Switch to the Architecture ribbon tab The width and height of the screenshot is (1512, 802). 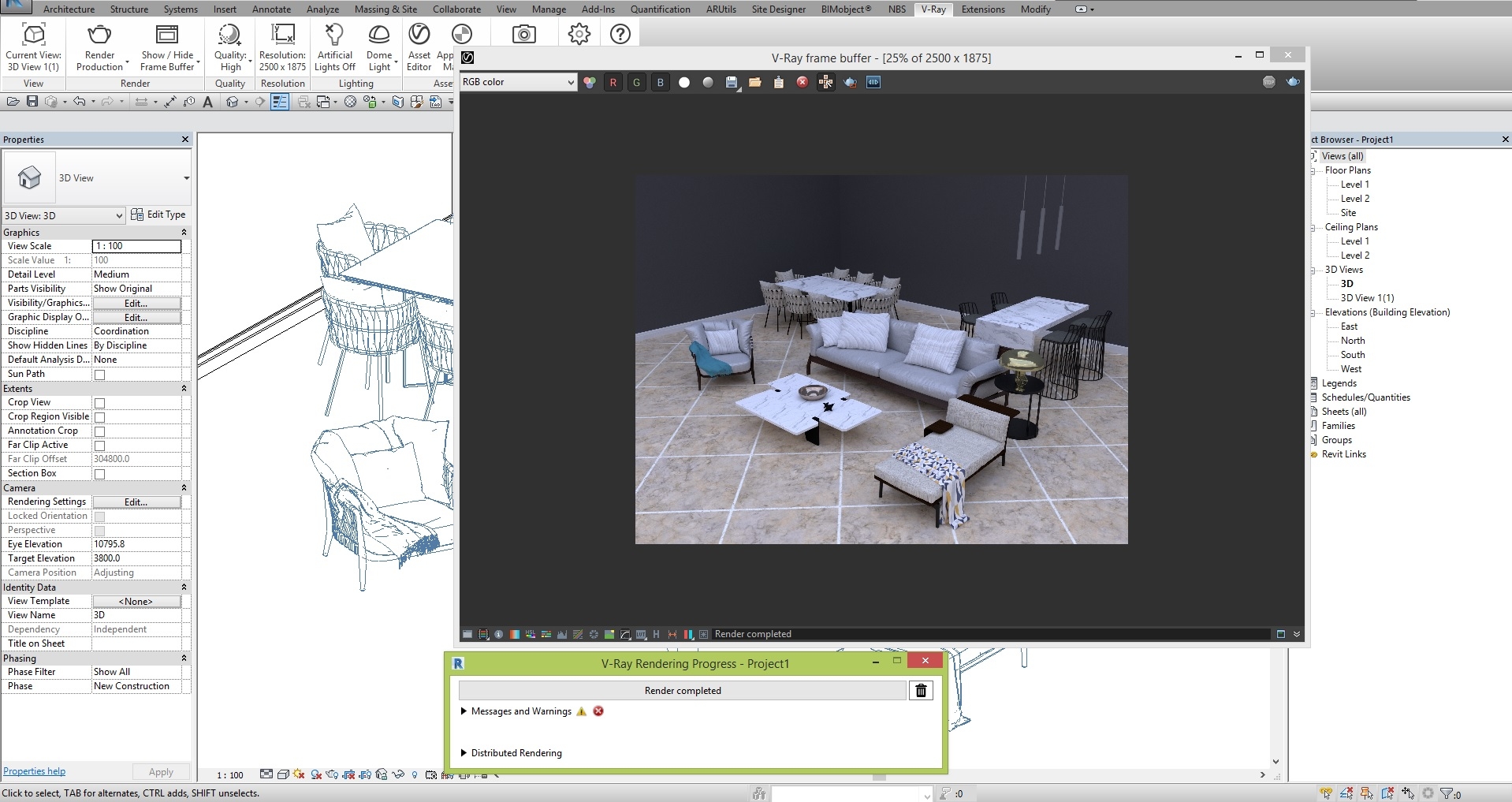69,9
